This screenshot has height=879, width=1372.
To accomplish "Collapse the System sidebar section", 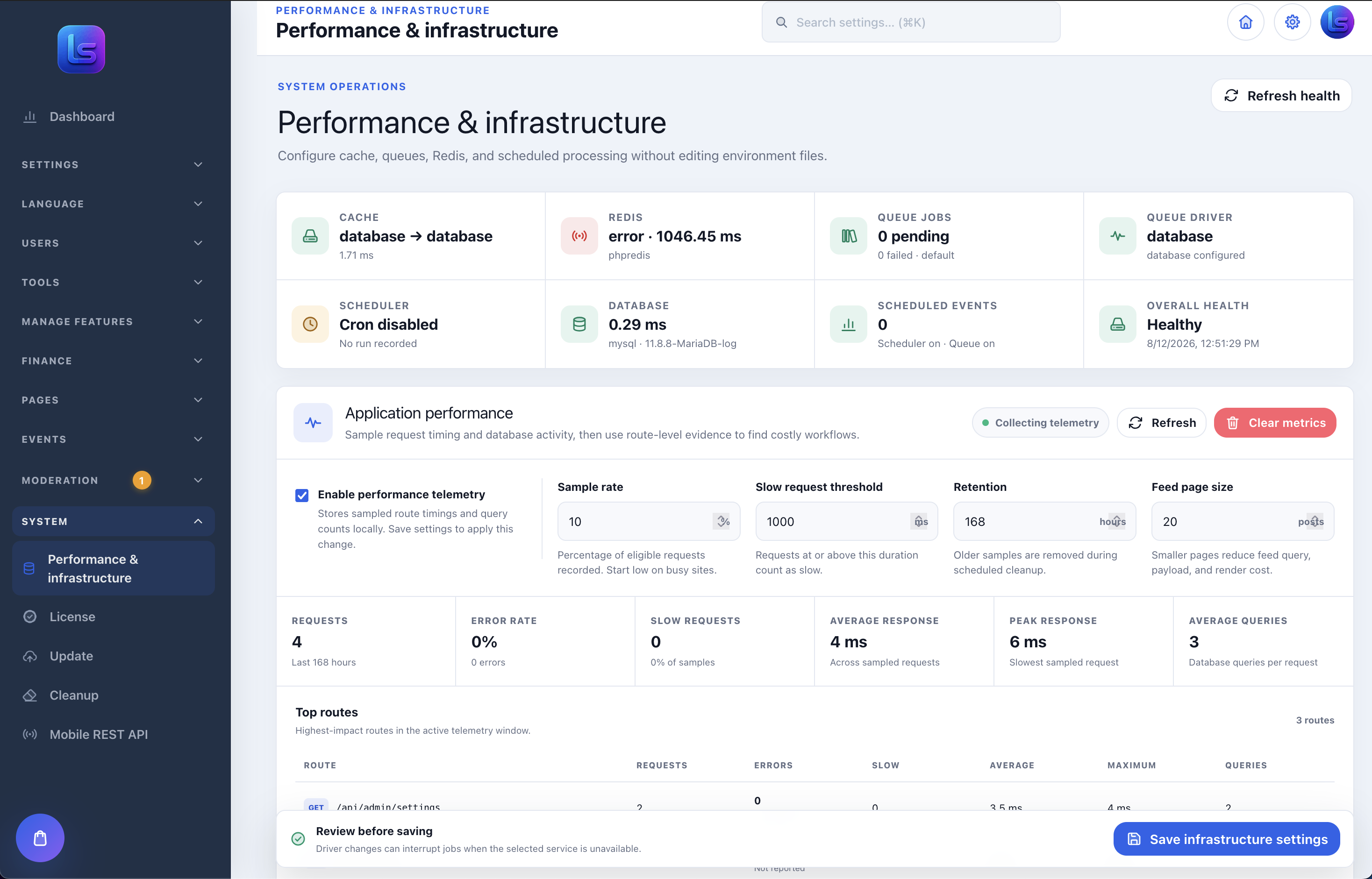I will [113, 521].
